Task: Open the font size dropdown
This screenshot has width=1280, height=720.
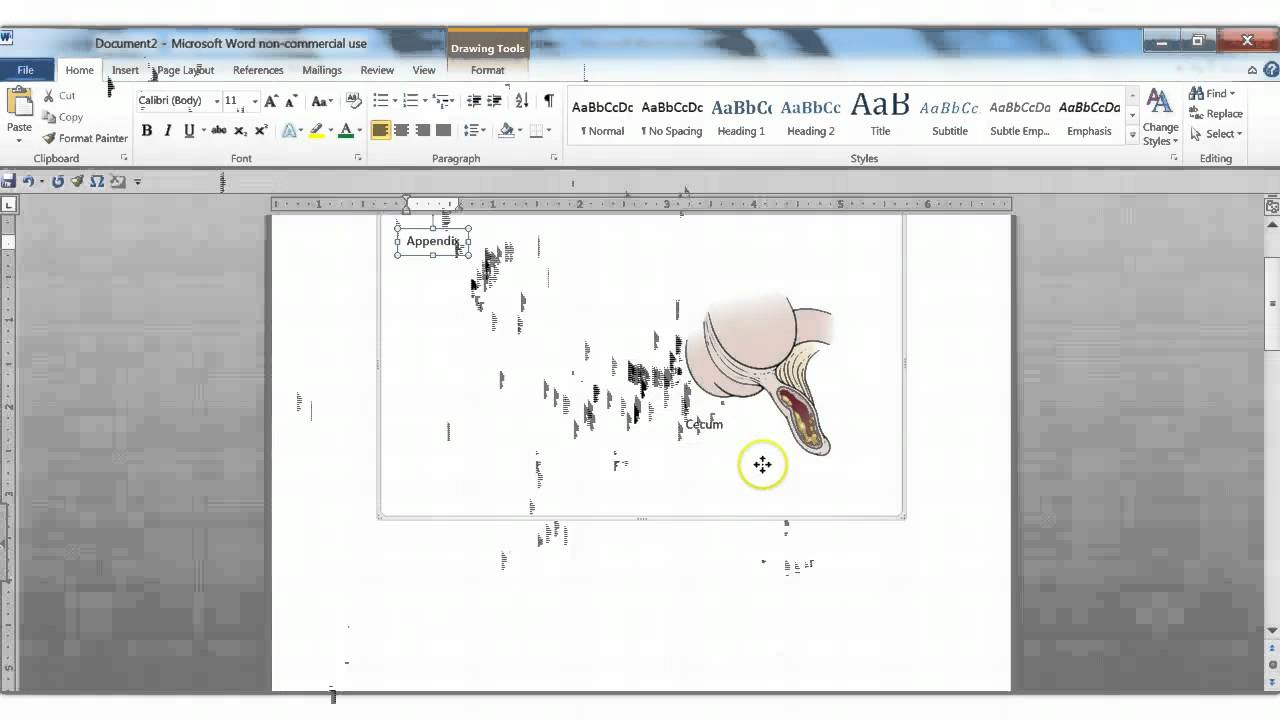Action: pyautogui.click(x=253, y=100)
